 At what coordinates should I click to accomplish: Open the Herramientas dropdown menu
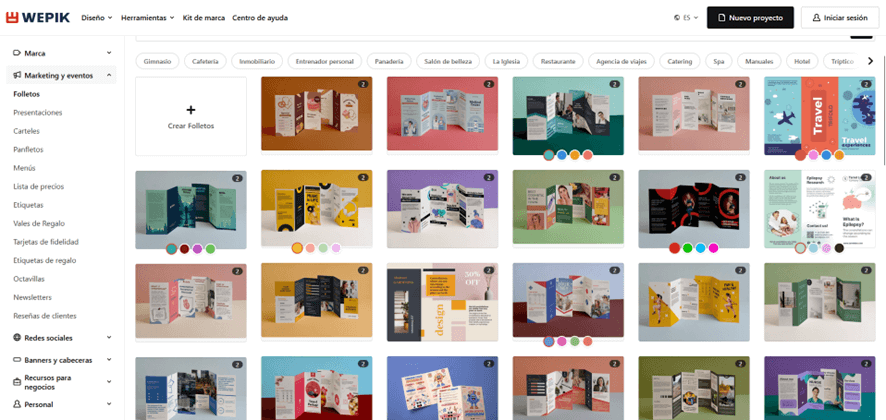click(x=147, y=18)
